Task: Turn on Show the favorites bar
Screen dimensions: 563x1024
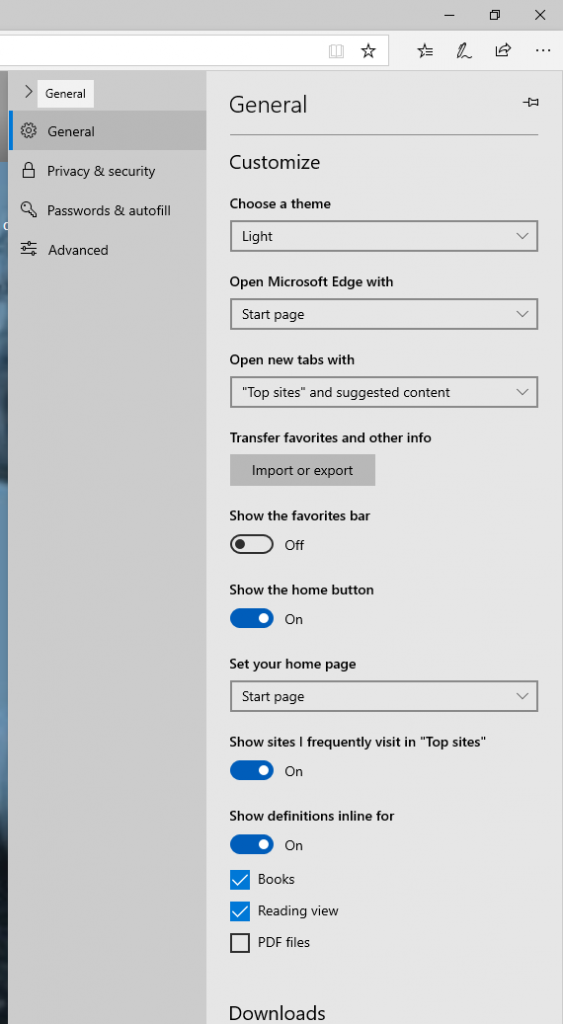Action: pos(251,544)
